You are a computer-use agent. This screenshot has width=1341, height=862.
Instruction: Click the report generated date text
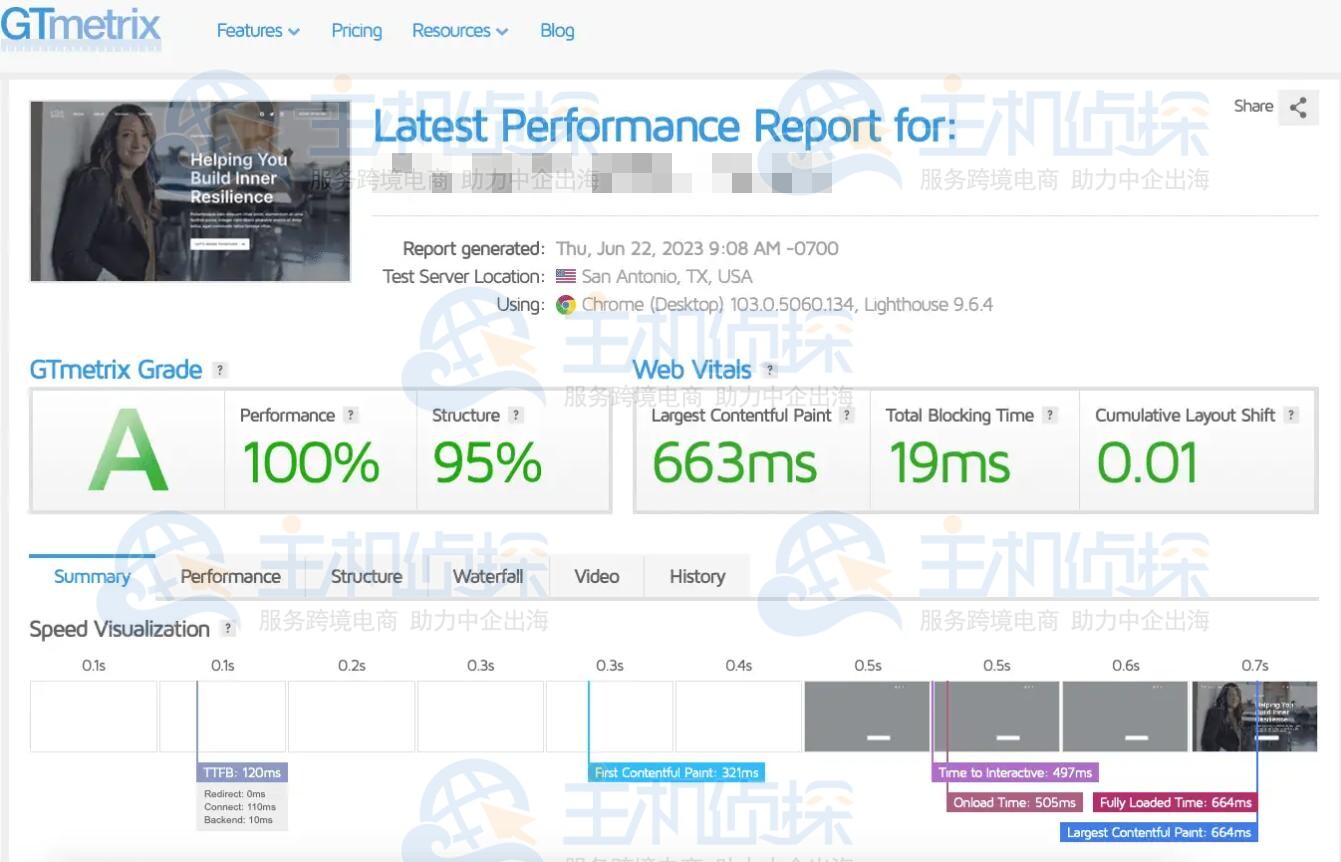pos(697,249)
